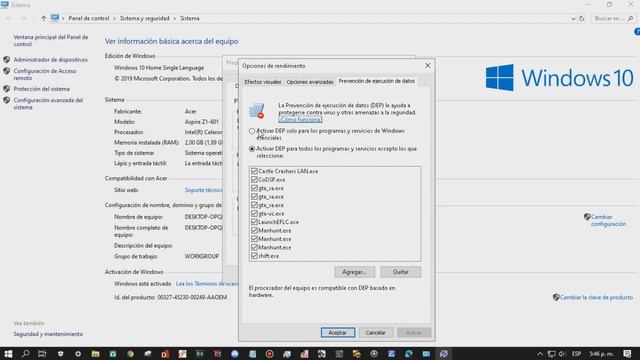
Task: Open Soporte técnico link
Action: (203, 190)
